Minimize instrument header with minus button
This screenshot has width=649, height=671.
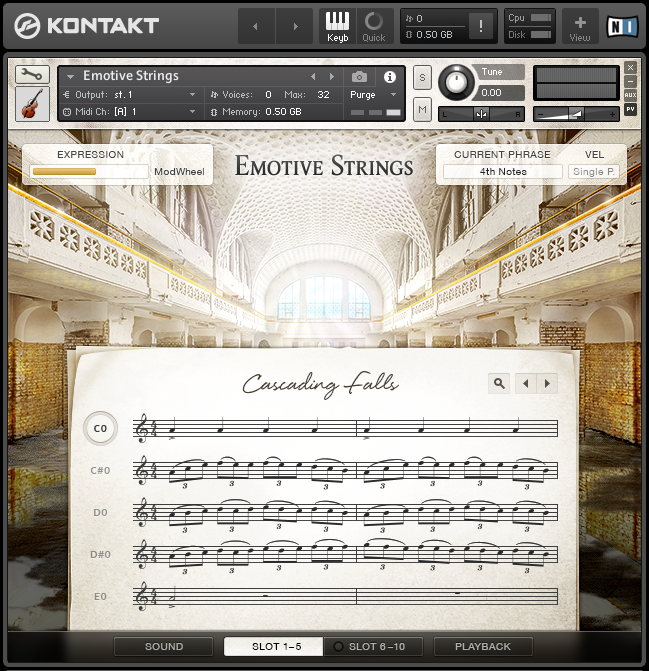[630, 81]
